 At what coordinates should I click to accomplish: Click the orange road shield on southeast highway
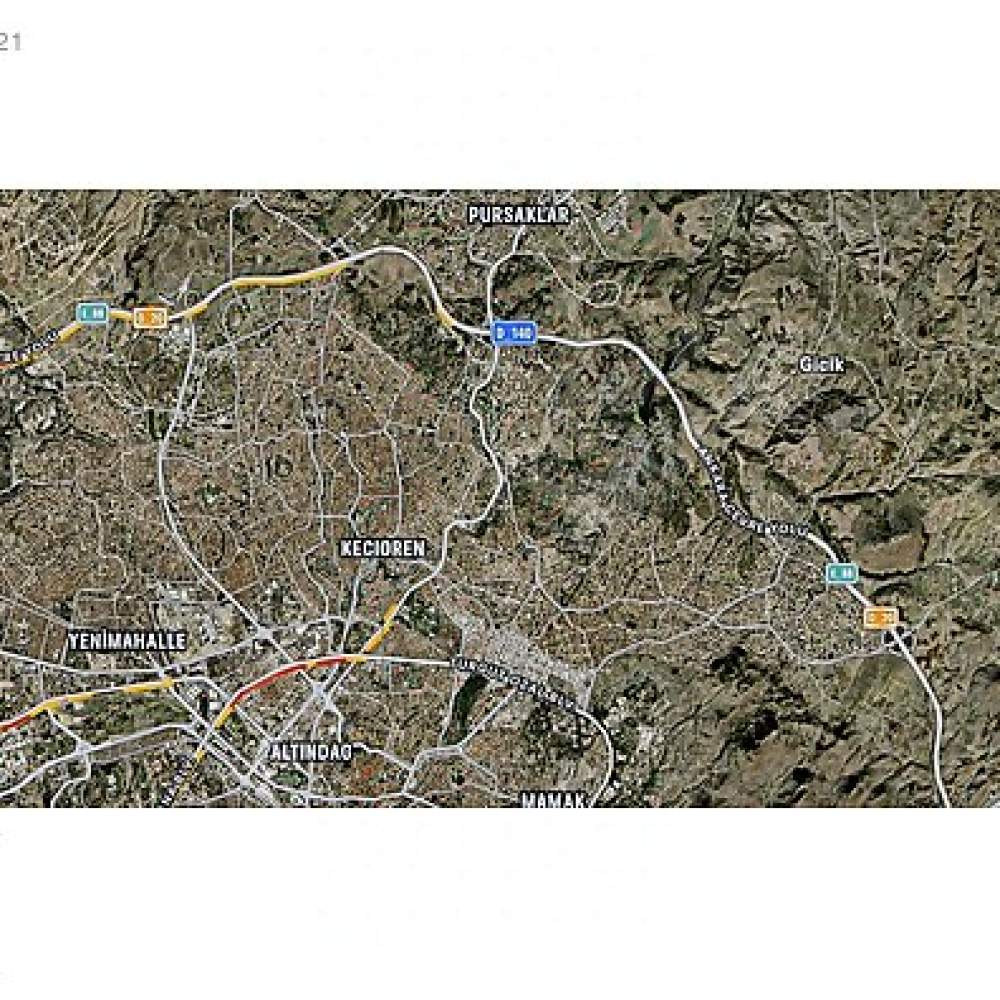tap(881, 617)
